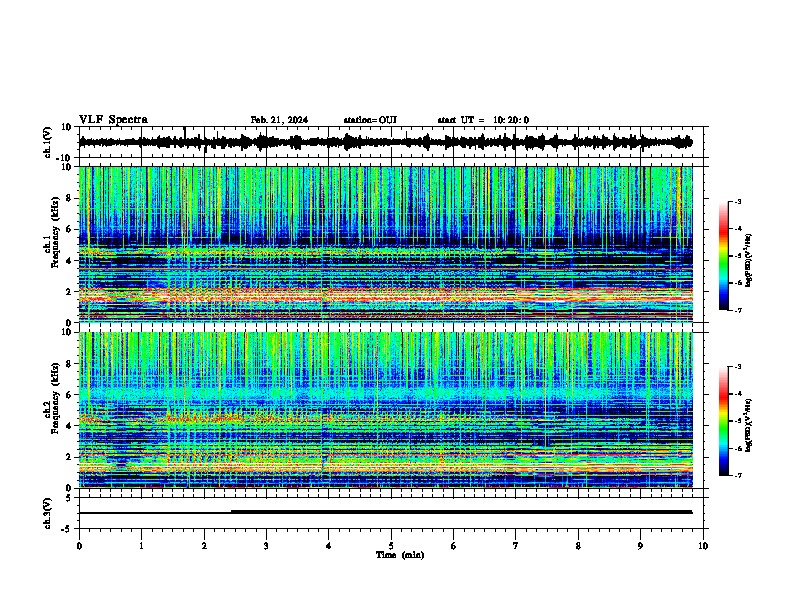Image resolution: width=792 pixels, height=612 pixels.
Task: Click the ch.1 log(PSD) color scale caption
Action: click(749, 260)
